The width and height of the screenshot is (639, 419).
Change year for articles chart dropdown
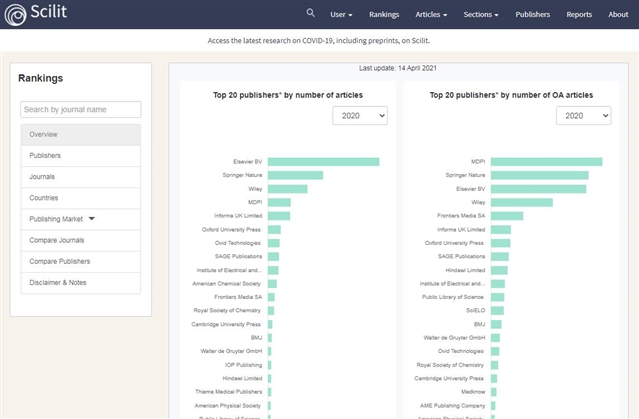(x=360, y=116)
